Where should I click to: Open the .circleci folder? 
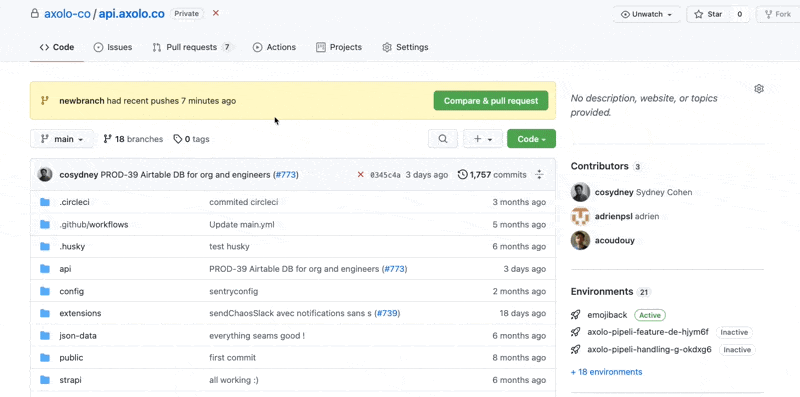[74, 202]
